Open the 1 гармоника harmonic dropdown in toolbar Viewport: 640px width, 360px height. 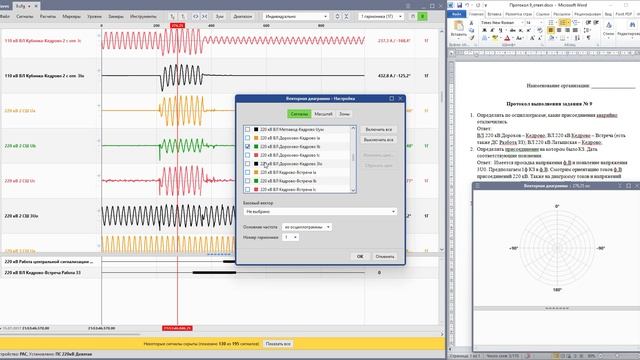click(381, 16)
